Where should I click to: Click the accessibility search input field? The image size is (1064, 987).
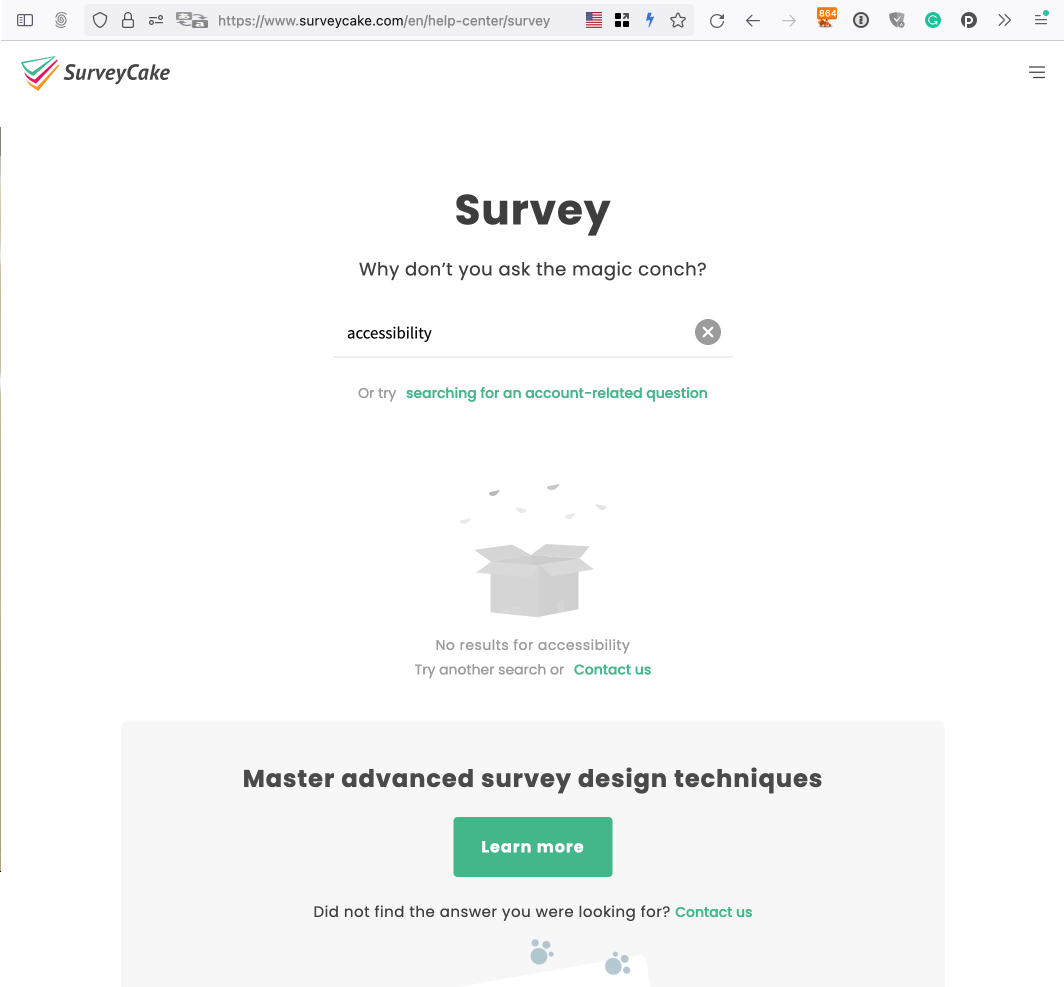pyautogui.click(x=500, y=332)
